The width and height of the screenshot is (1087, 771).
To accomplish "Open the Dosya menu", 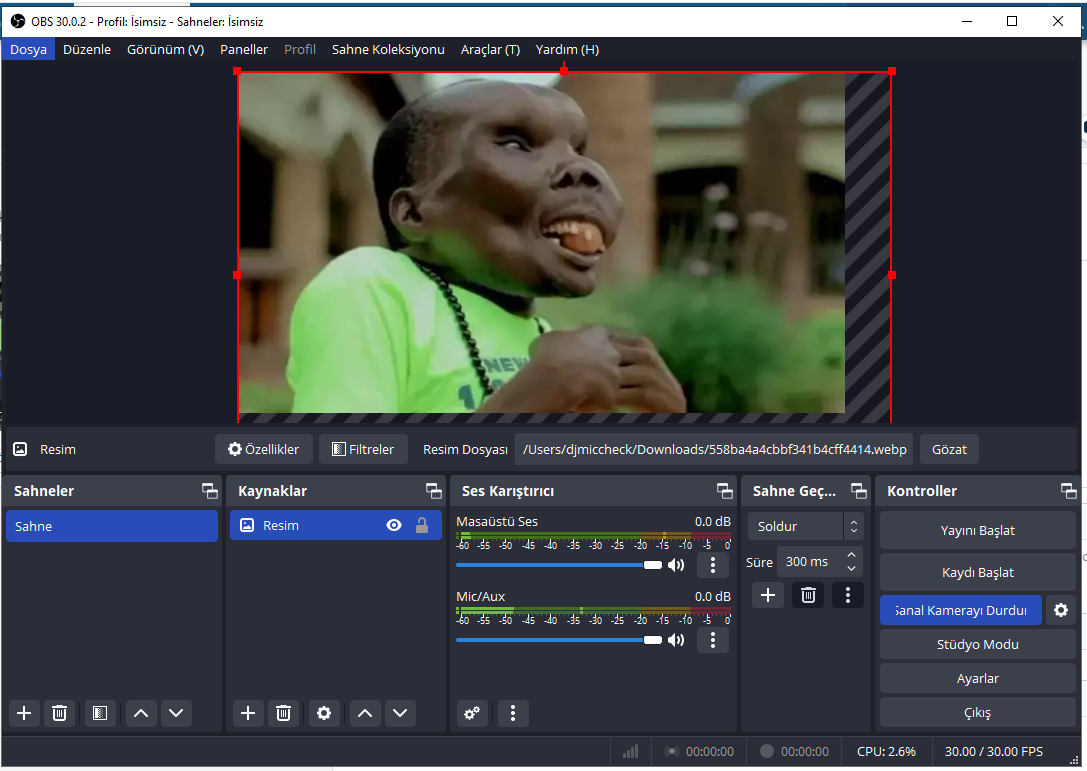I will 28,49.
